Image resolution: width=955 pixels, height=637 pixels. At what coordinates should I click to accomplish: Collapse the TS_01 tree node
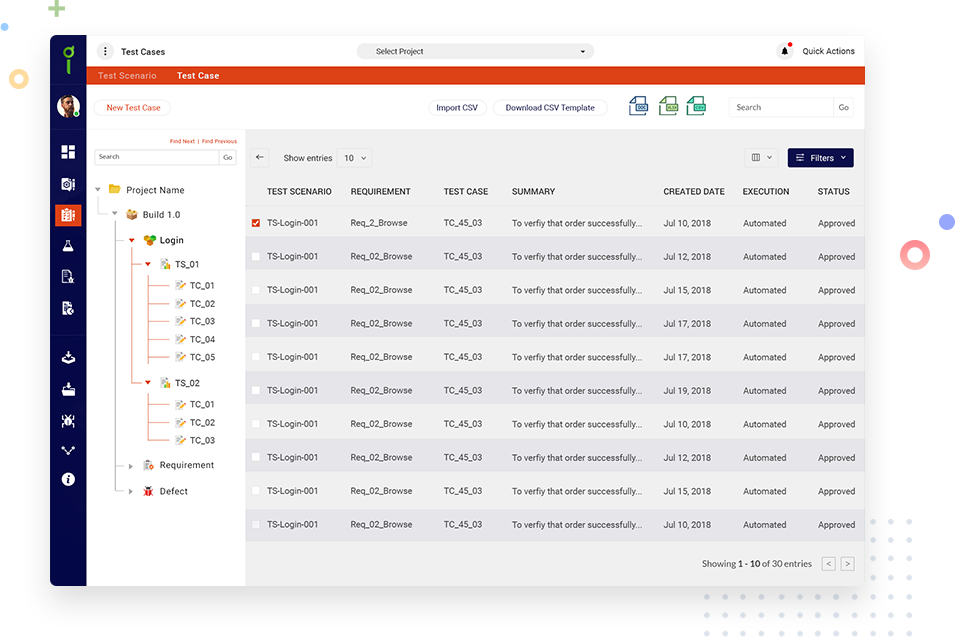click(148, 264)
